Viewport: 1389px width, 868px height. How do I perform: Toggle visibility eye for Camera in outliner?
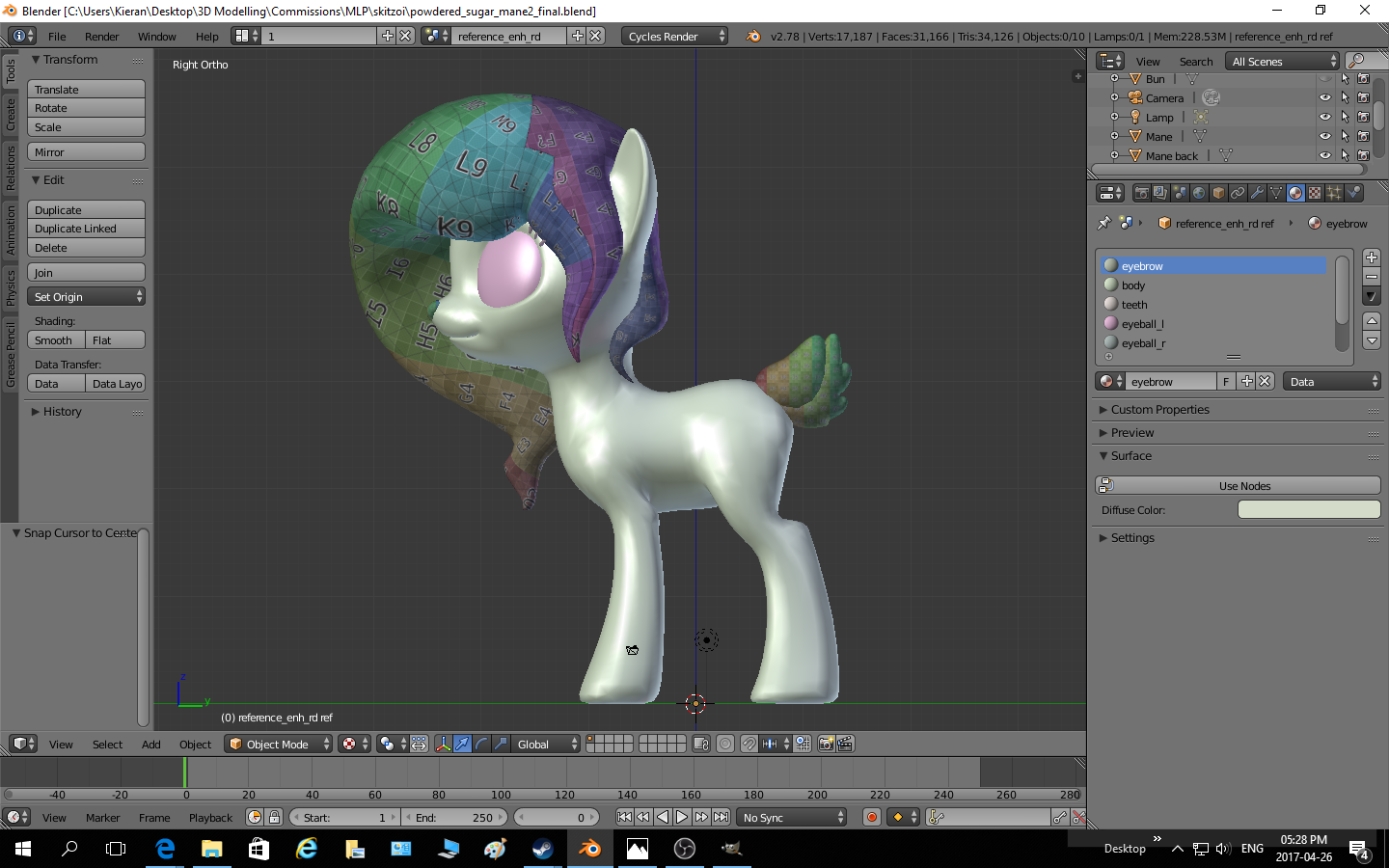[1325, 97]
